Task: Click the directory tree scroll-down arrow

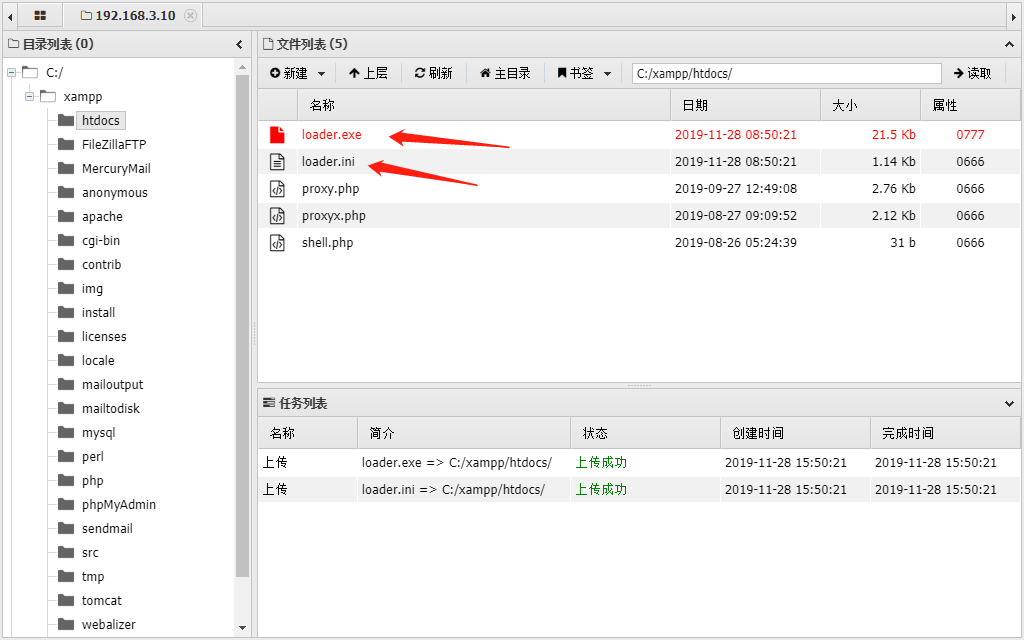Action: 242,628
